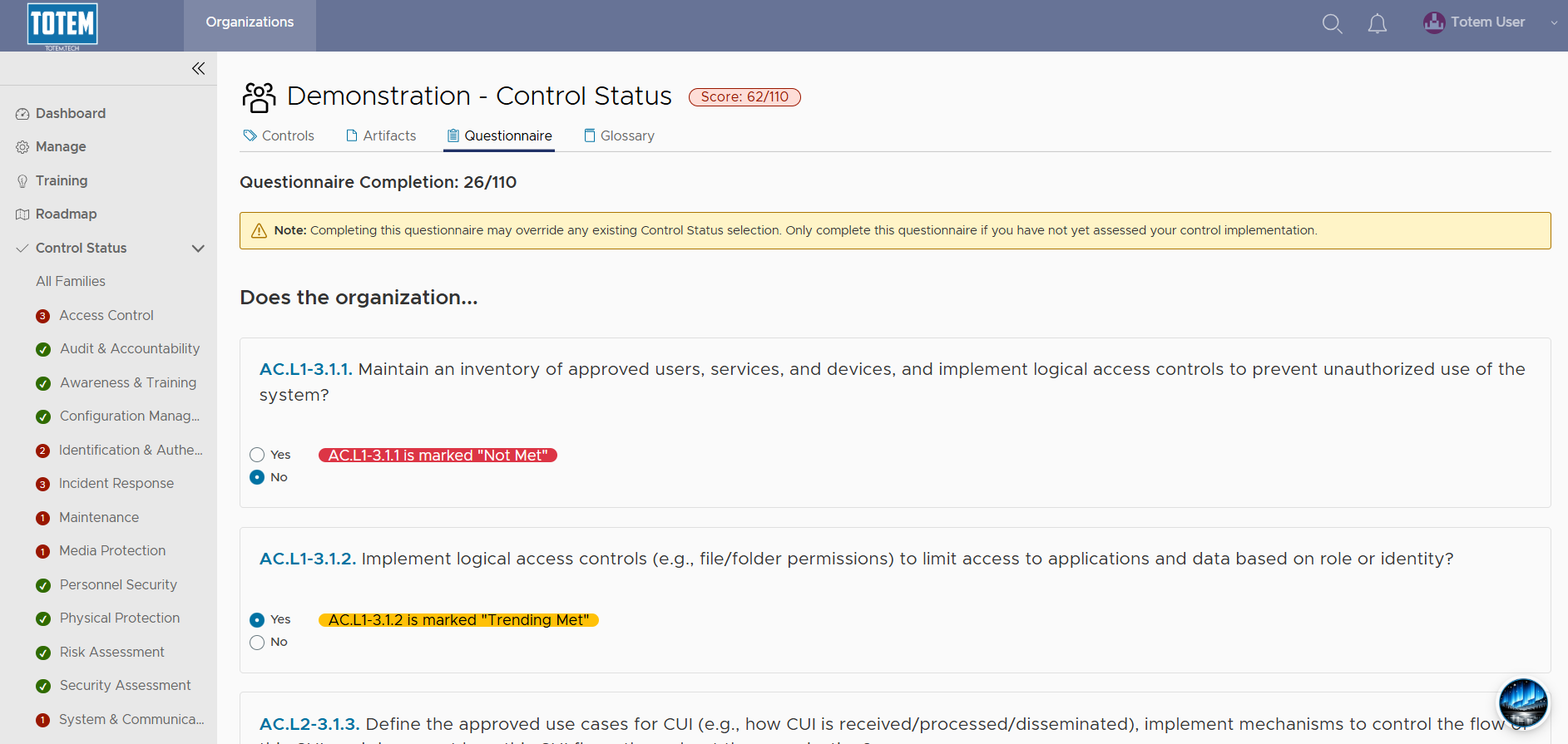This screenshot has width=1568, height=744.
Task: Click the AC.L1-3.1.1 "Not Met" status badge
Action: 438,455
